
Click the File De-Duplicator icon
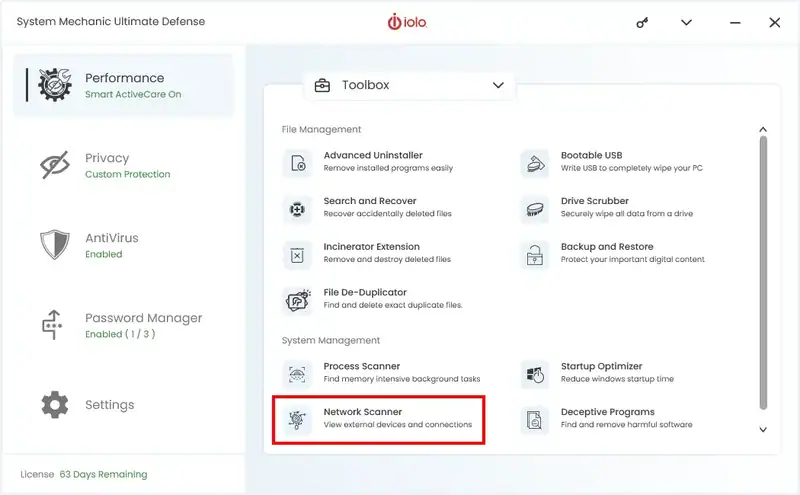click(x=298, y=300)
